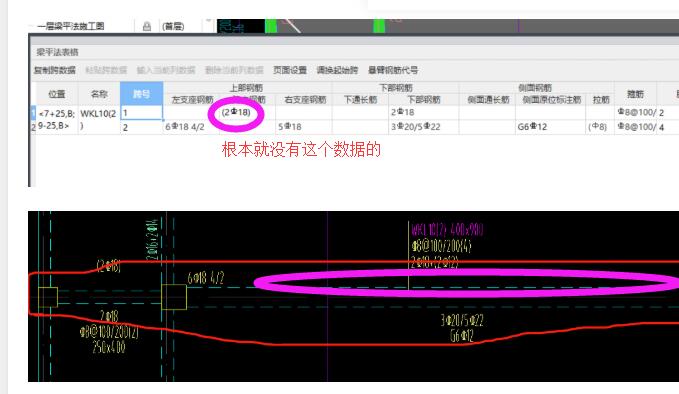Viewport: 679px width, 394px height.
Task: Select side rebar cell G6⌀12
Action: 551,127
